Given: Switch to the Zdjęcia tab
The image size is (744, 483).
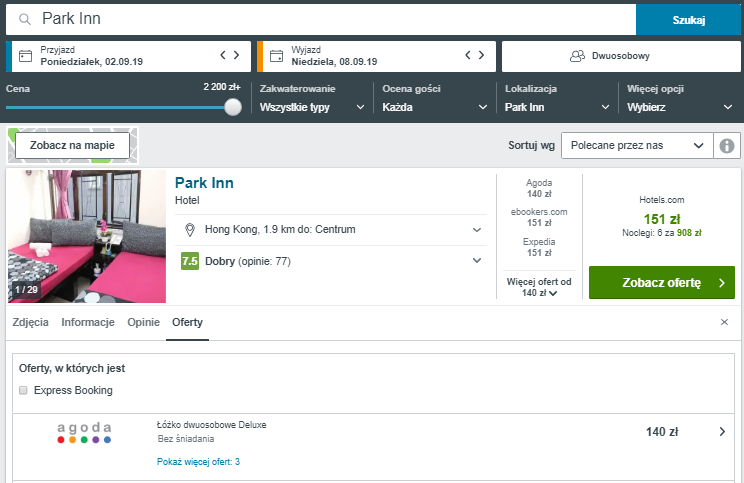Looking at the screenshot, I should (x=30, y=322).
